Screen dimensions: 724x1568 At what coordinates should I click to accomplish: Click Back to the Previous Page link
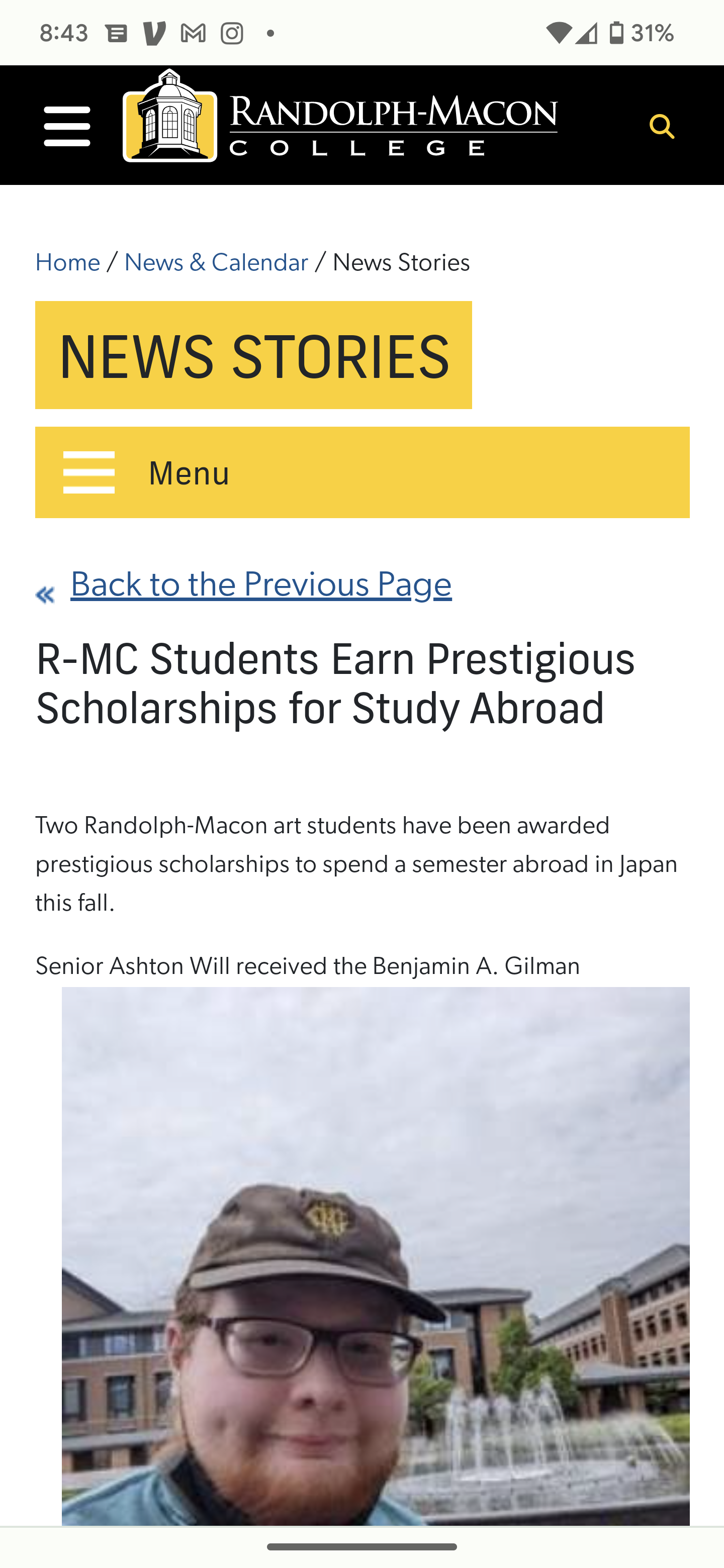click(x=261, y=584)
